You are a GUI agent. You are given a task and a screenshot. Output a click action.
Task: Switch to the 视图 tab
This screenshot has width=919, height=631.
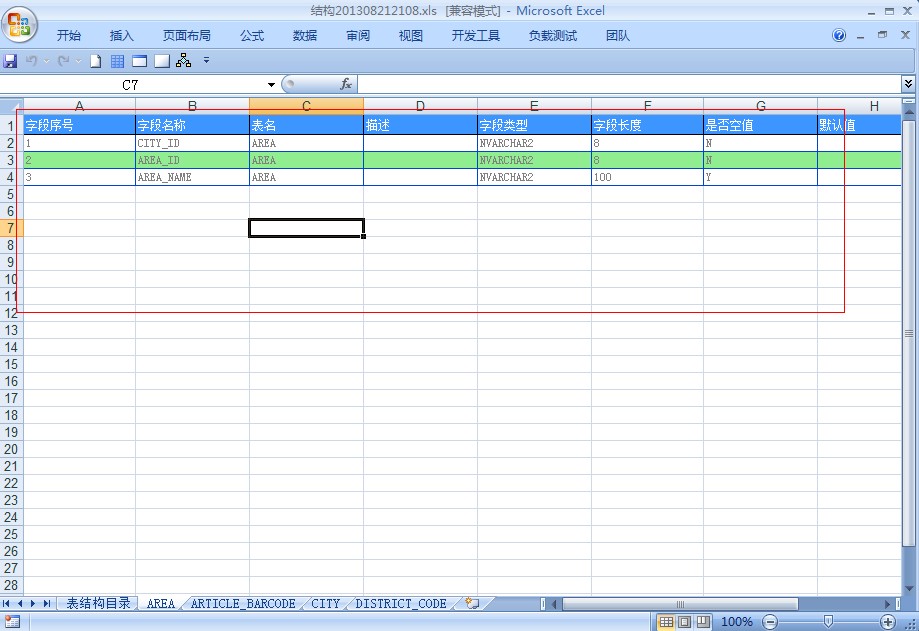point(410,36)
